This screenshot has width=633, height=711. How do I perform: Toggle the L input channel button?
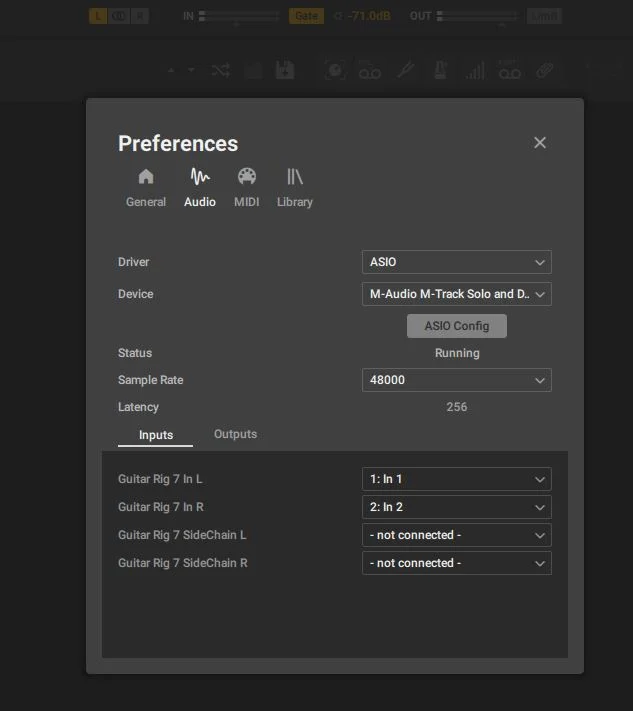[98, 16]
